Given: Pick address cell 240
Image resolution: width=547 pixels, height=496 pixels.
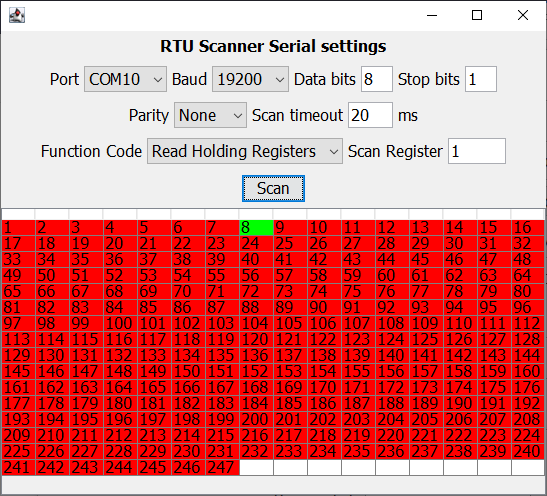Looking at the screenshot, I should (x=528, y=451).
